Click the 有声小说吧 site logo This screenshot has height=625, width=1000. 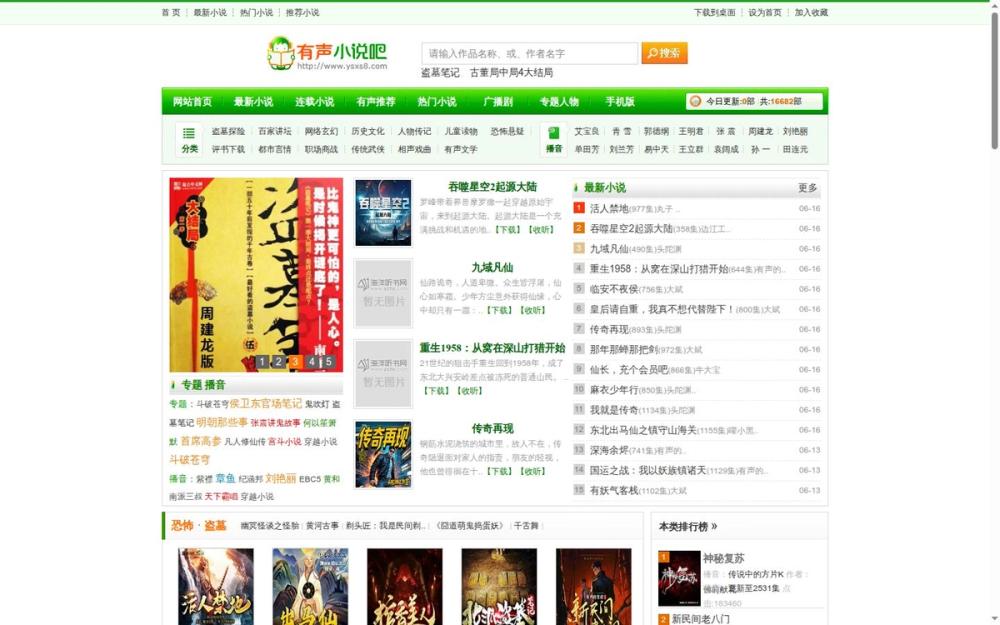coord(327,54)
